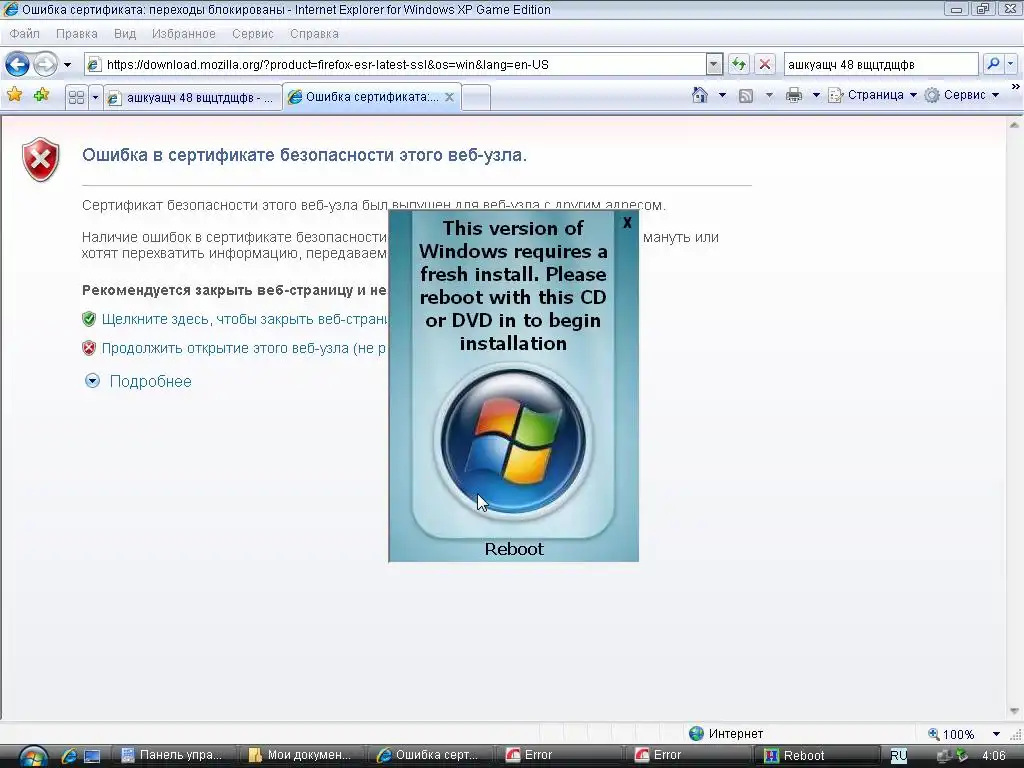Add to Favorites with star-plus icon
Viewport: 1024px width, 768px height.
(x=42, y=95)
